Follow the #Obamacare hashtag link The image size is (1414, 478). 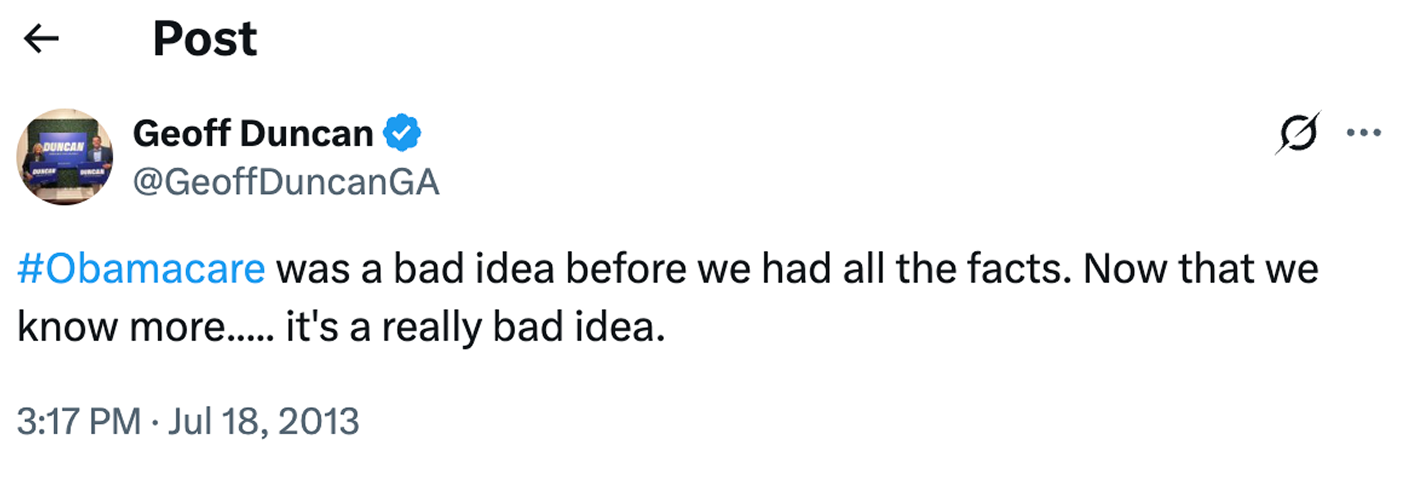pyautogui.click(x=141, y=270)
